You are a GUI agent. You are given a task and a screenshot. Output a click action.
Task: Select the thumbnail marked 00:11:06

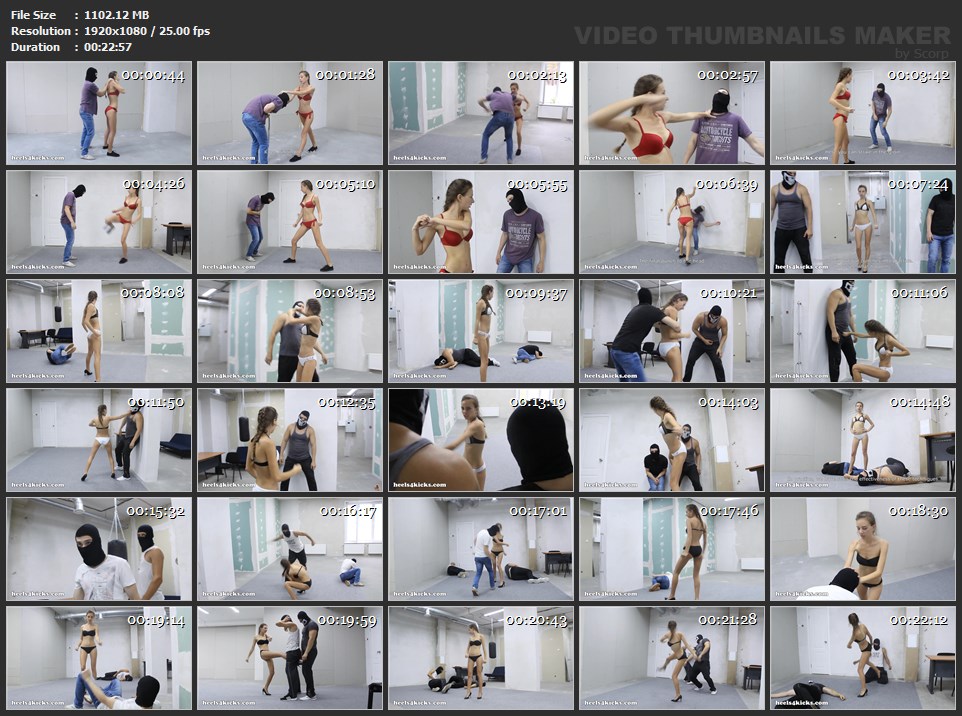pos(862,331)
